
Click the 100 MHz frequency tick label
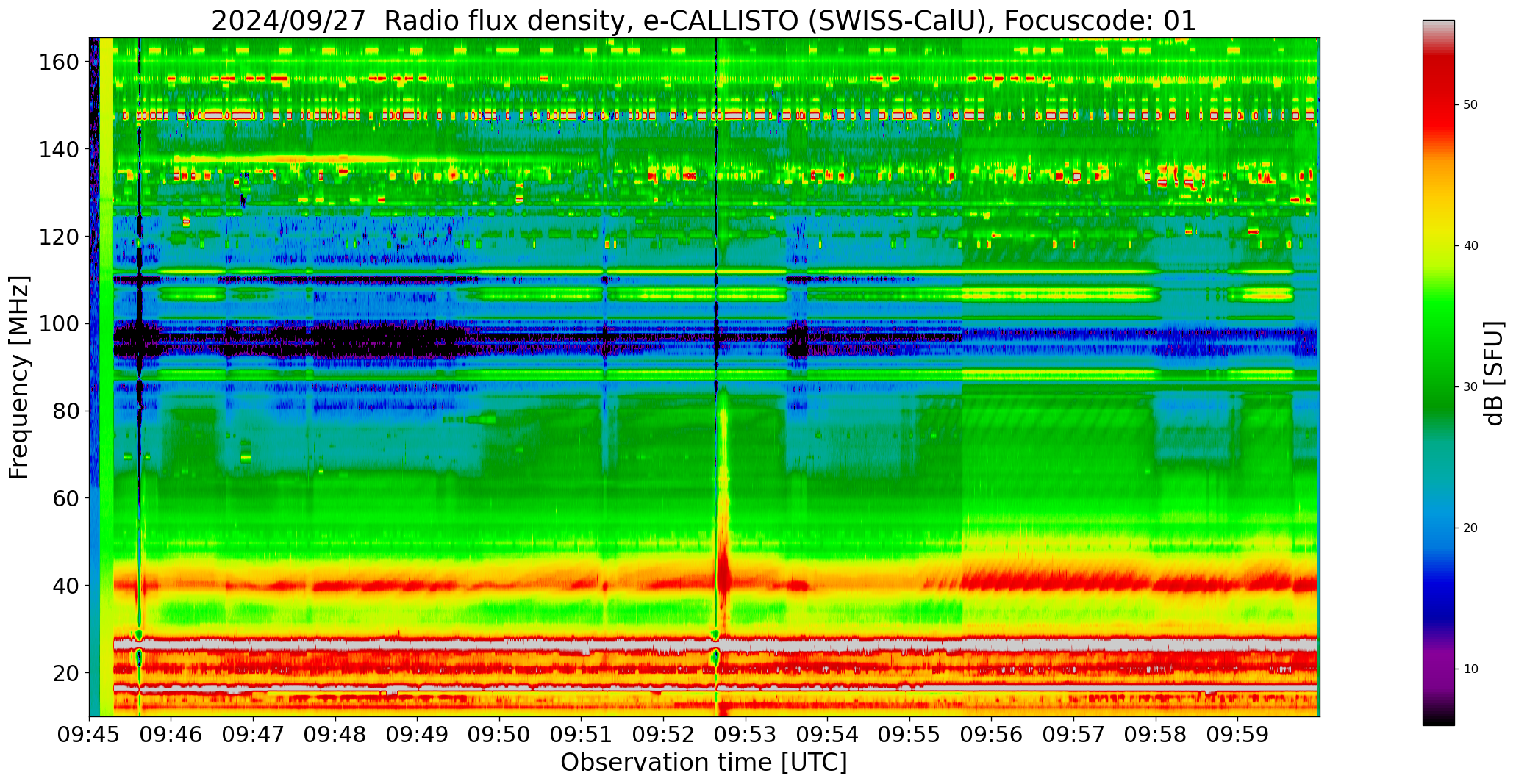[x=60, y=324]
